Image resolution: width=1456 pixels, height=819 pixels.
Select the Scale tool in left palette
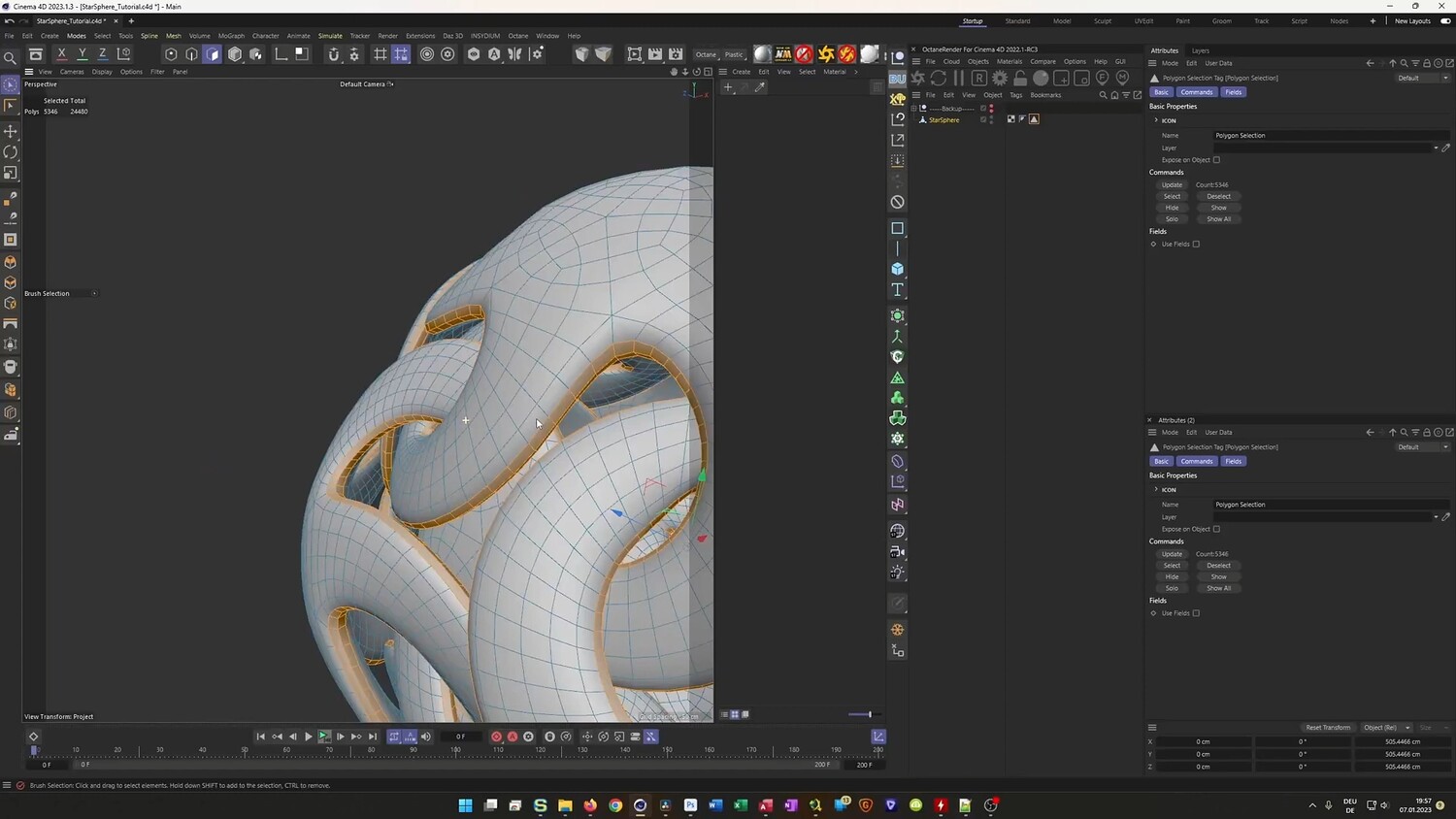(11, 174)
